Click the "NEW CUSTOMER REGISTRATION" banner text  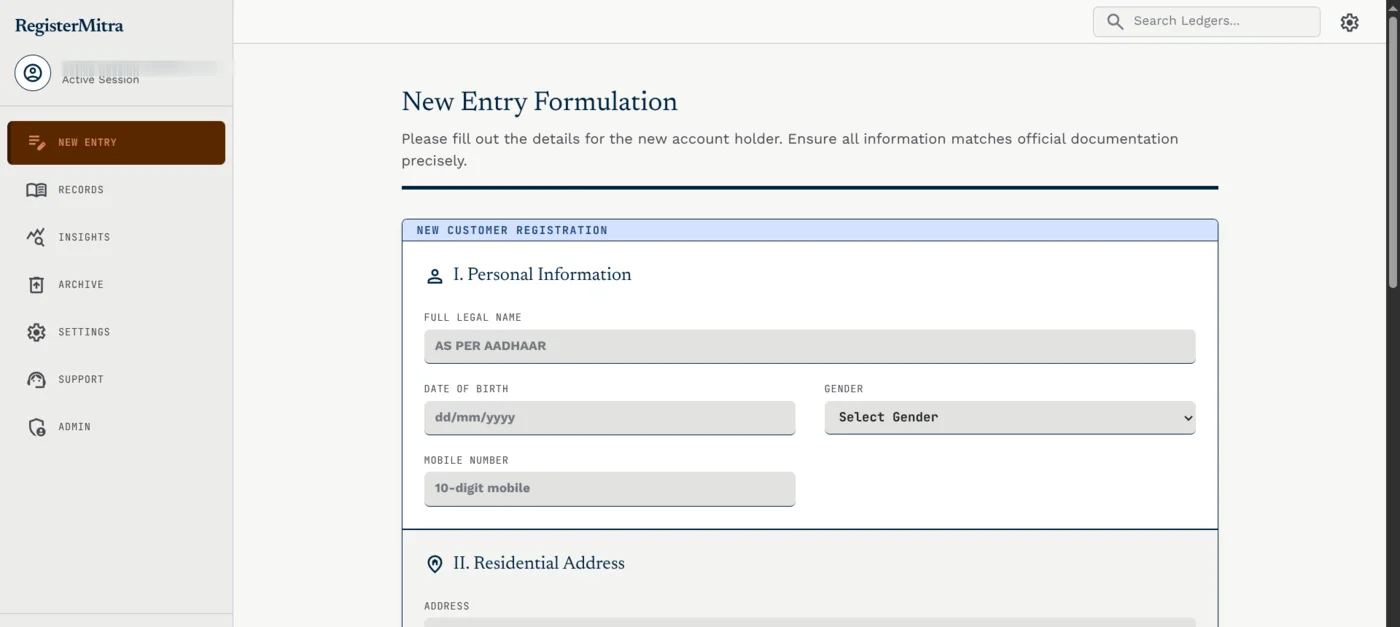tap(512, 231)
